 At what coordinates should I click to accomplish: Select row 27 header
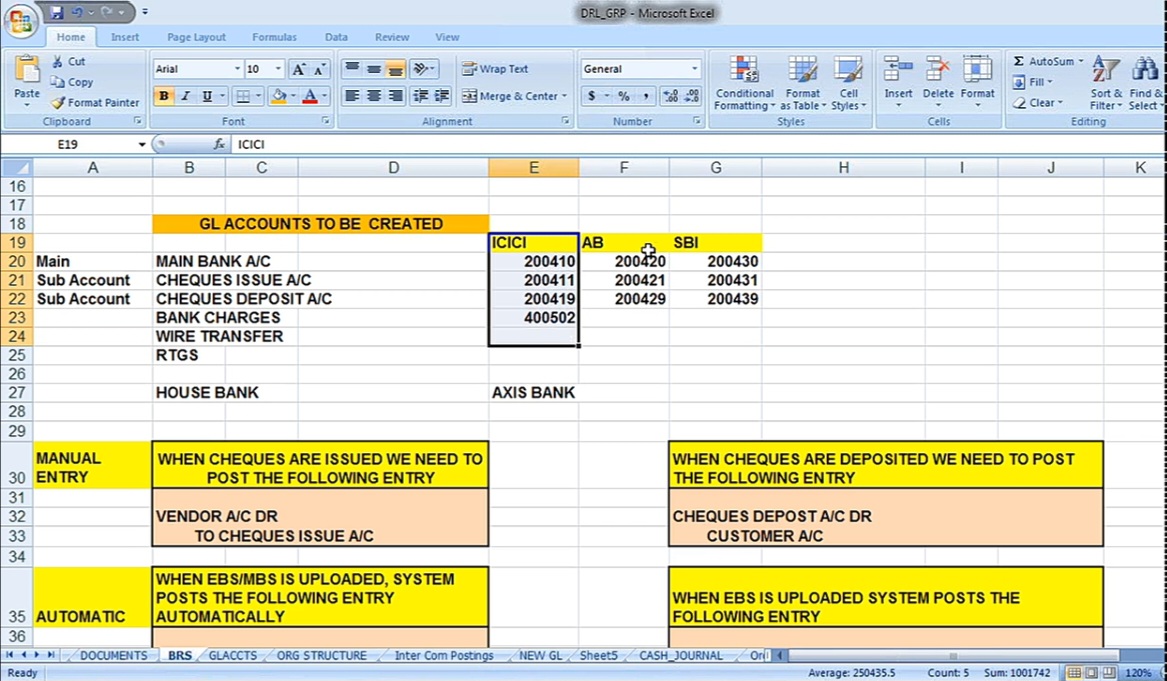(x=16, y=392)
